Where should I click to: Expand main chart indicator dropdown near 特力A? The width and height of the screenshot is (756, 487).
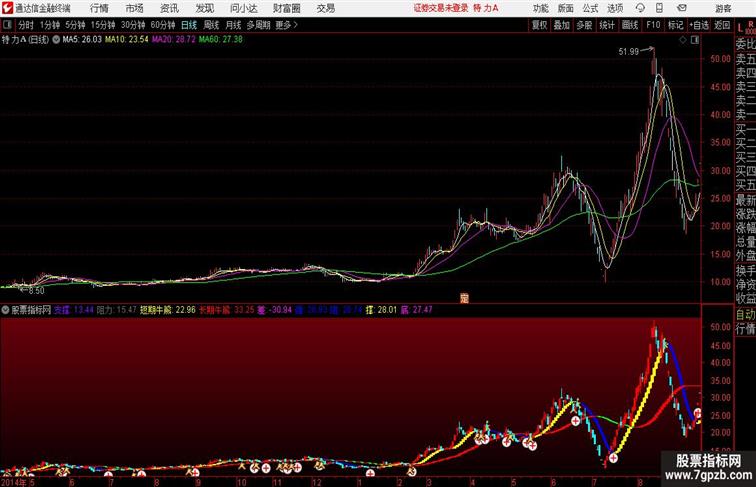(x=56, y=40)
